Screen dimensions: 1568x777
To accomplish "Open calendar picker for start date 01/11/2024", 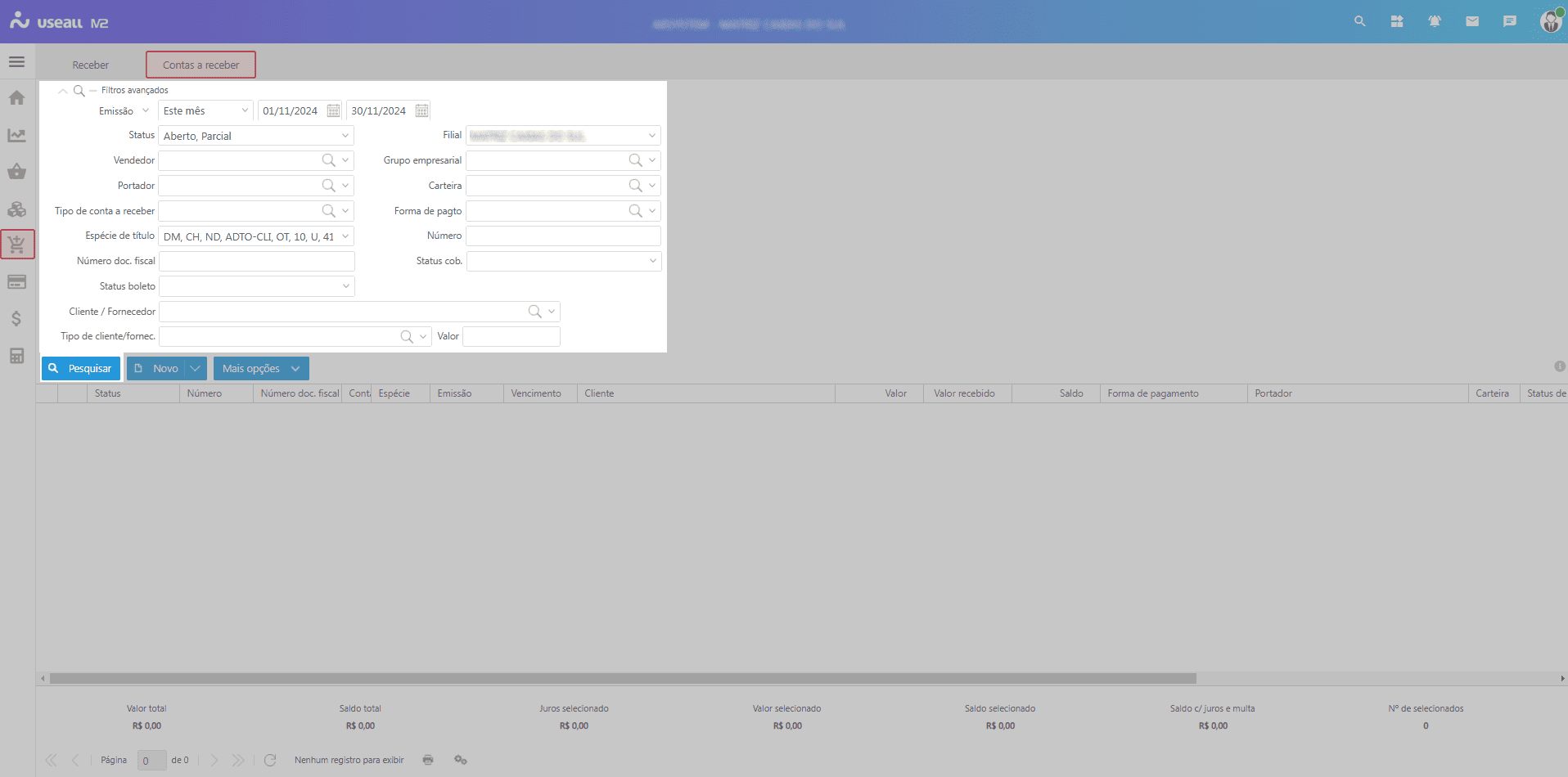I will pyautogui.click(x=333, y=111).
